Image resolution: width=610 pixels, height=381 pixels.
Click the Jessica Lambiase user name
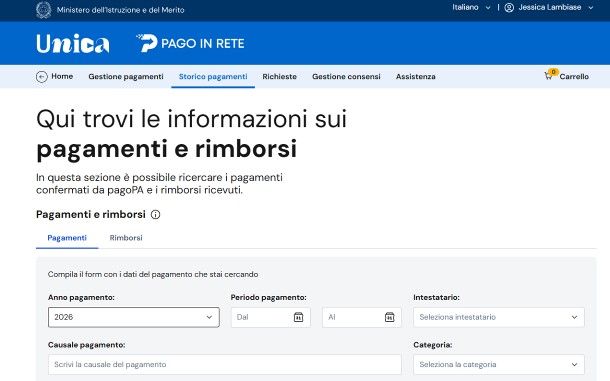[550, 7]
